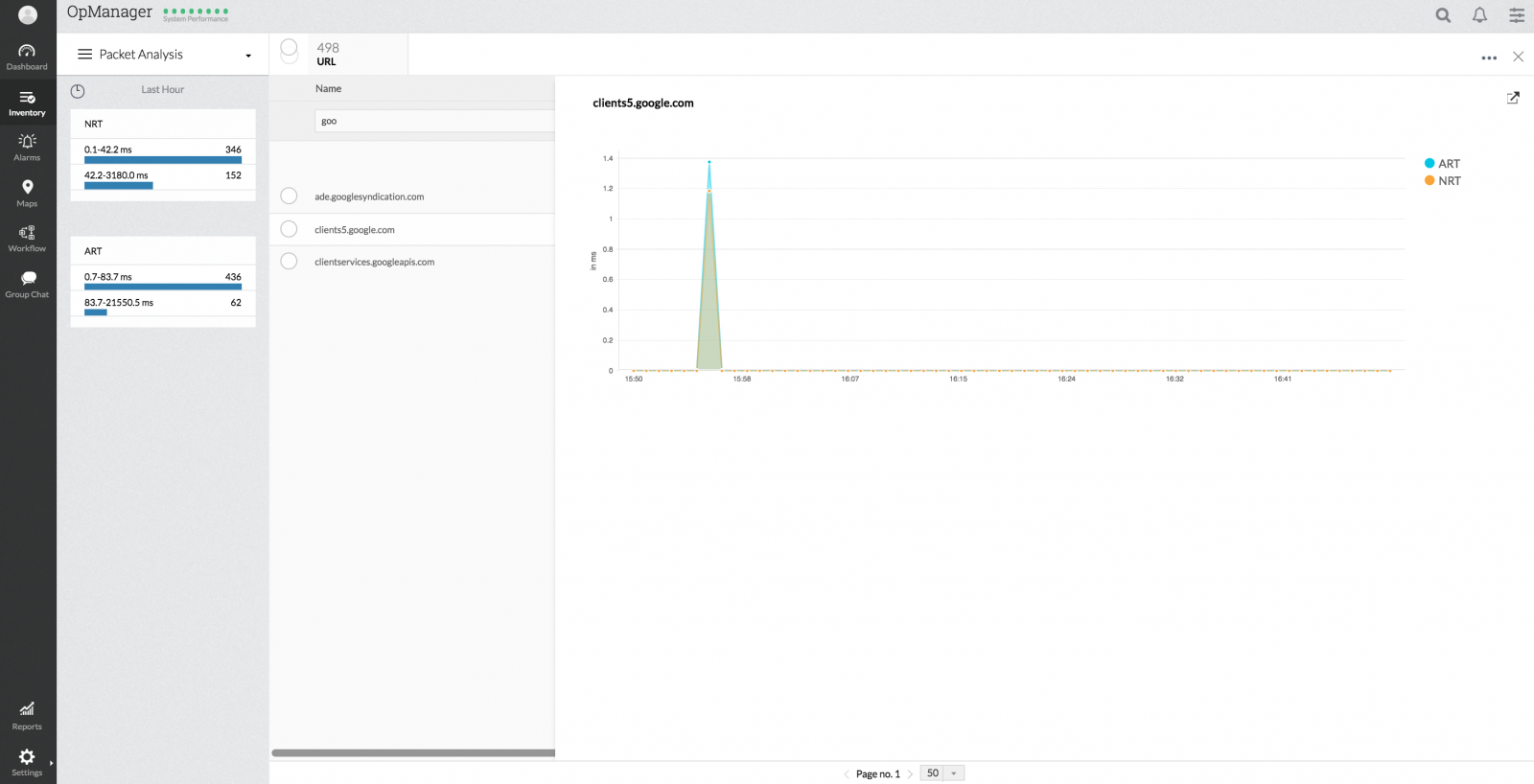
Task: Click the ART/NRT spike in the chart
Action: pos(709,268)
